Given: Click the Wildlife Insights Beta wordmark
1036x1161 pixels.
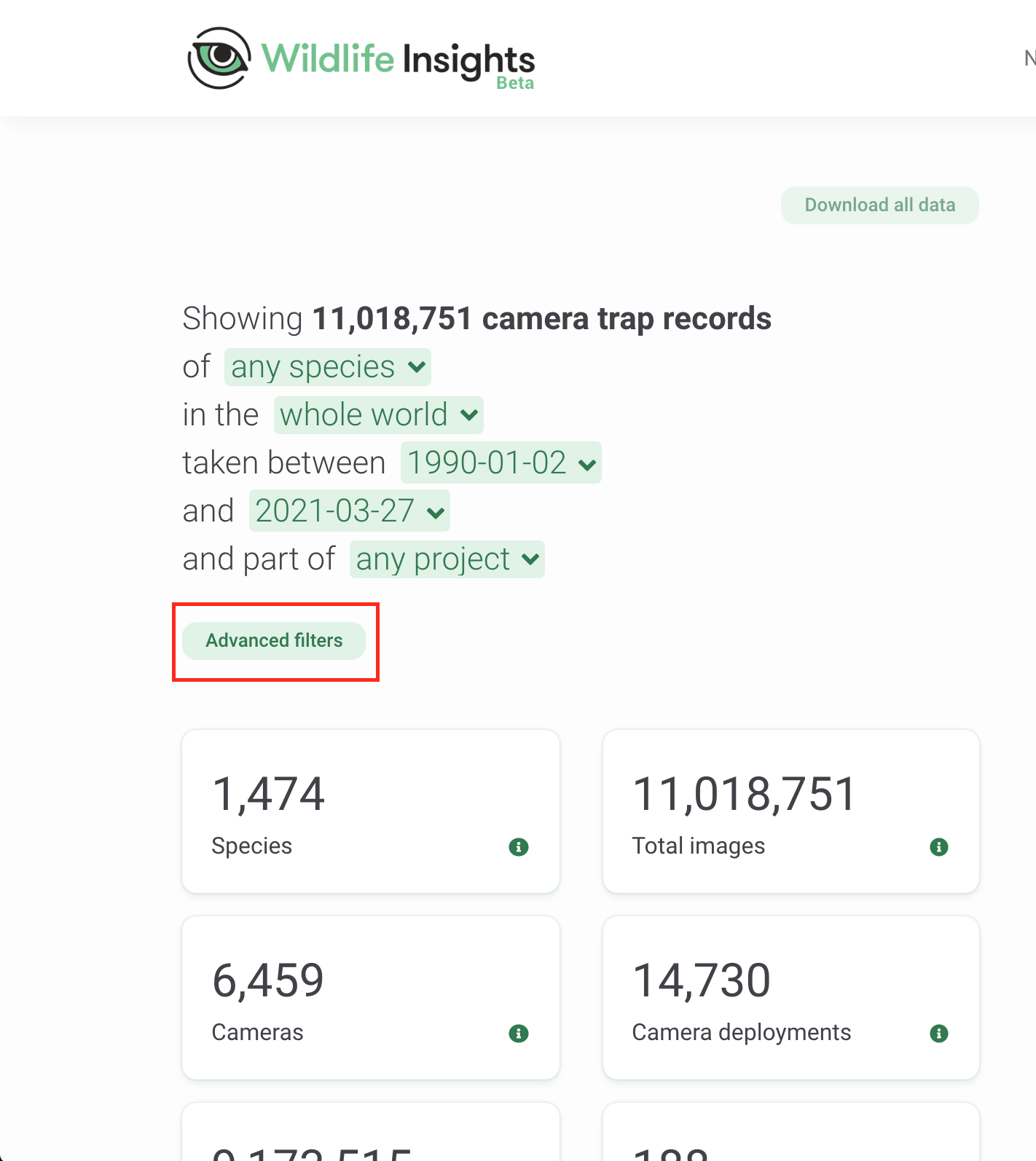Looking at the screenshot, I should (399, 64).
